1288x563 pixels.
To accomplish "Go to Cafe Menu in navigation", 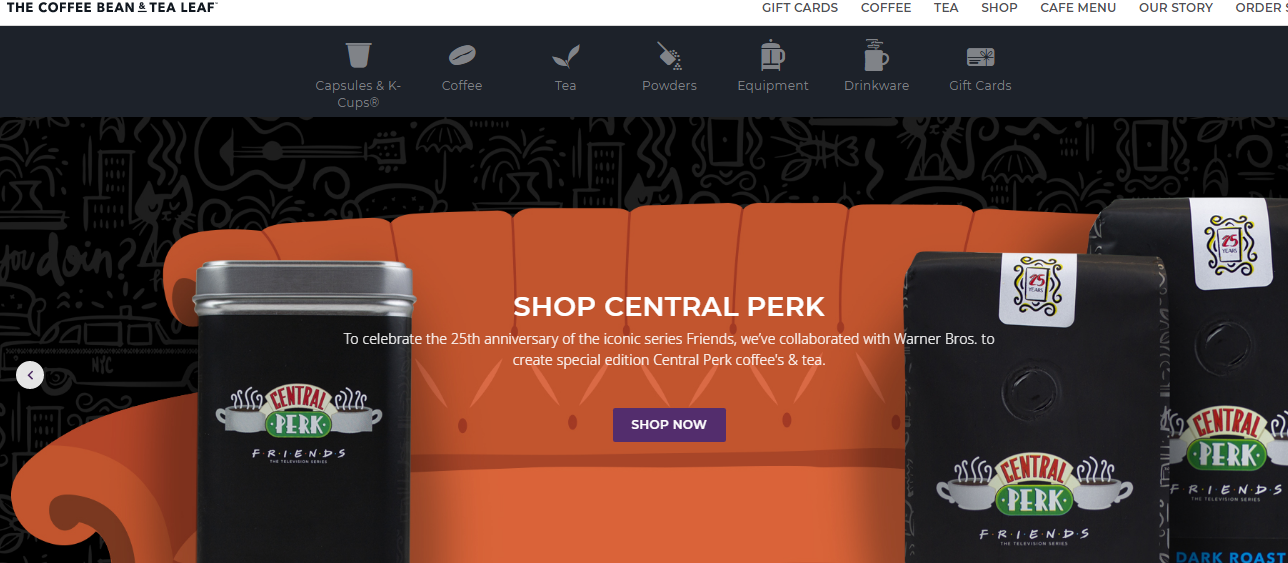I will tap(1078, 8).
